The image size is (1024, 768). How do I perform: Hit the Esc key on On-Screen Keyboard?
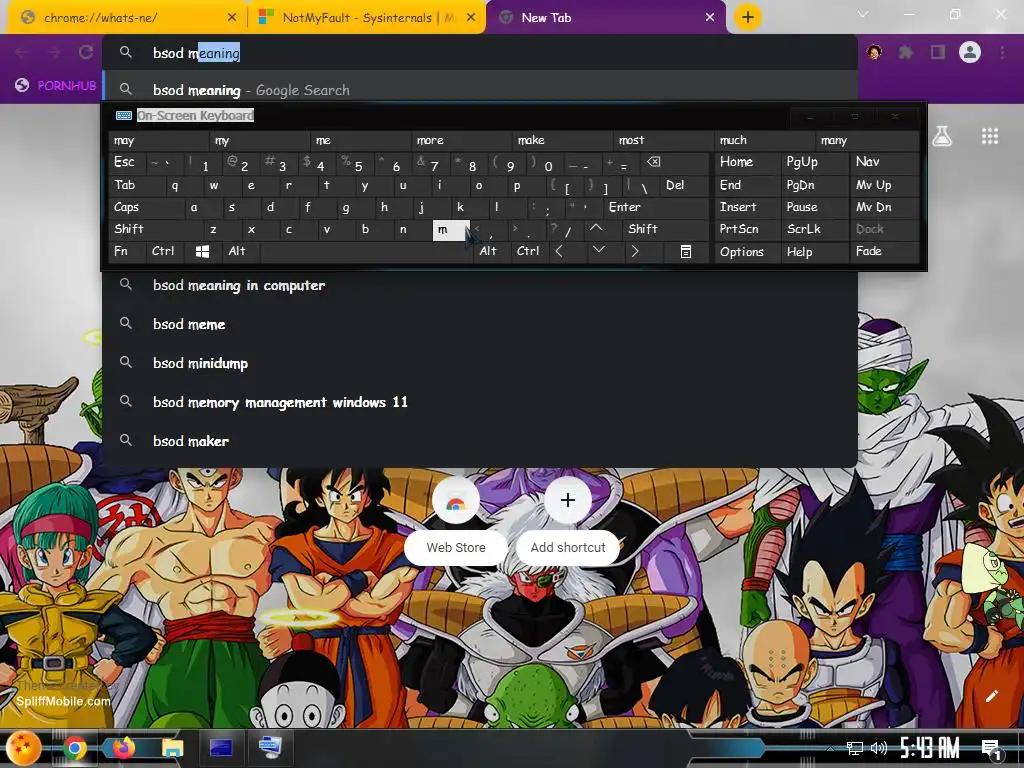click(127, 163)
